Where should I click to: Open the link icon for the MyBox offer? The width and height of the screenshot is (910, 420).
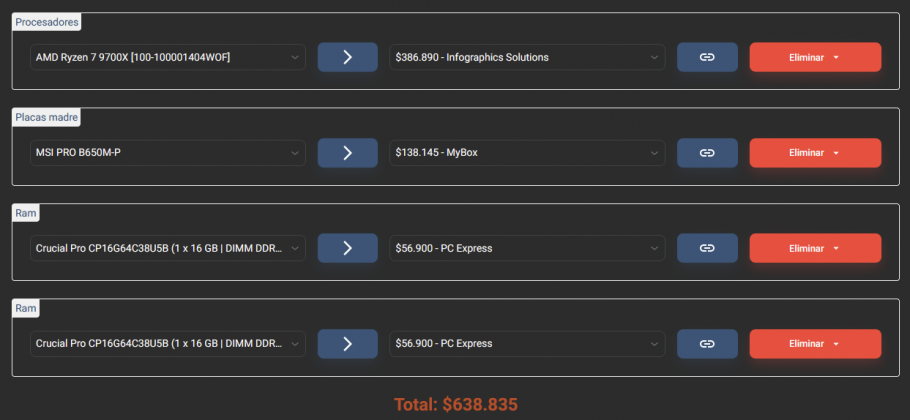[x=707, y=153]
